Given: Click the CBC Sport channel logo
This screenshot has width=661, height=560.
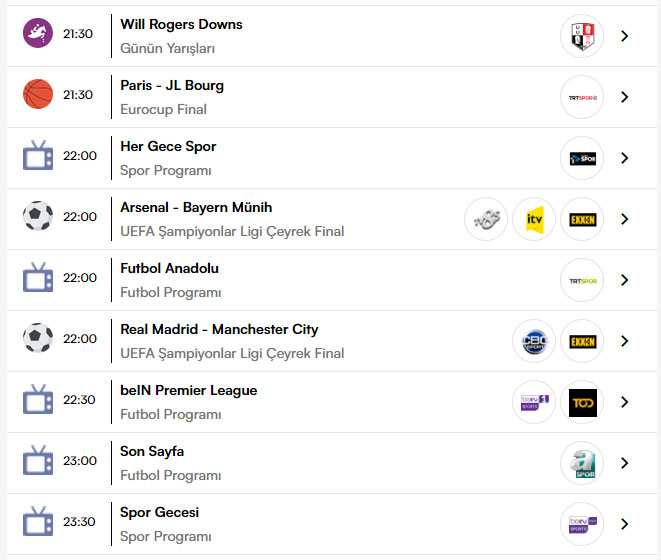Looking at the screenshot, I should coord(534,341).
